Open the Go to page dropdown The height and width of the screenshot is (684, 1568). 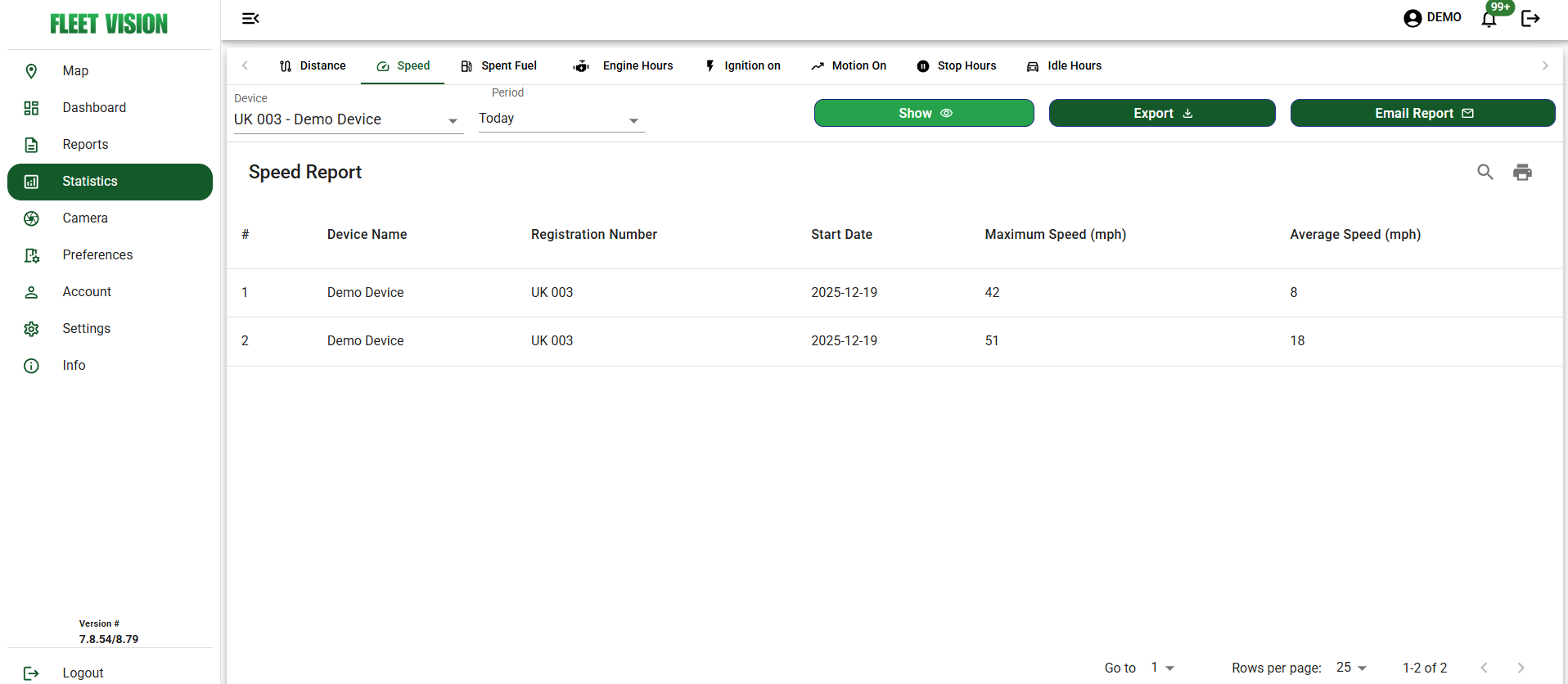tap(1162, 668)
